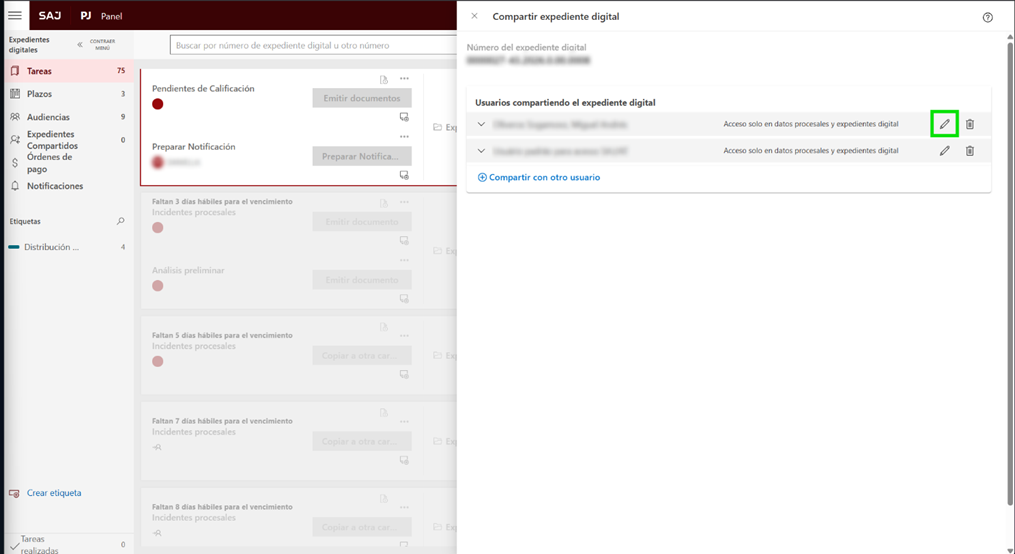Expand the first shared user row chevron
This screenshot has height=554, width=1015.
click(481, 125)
